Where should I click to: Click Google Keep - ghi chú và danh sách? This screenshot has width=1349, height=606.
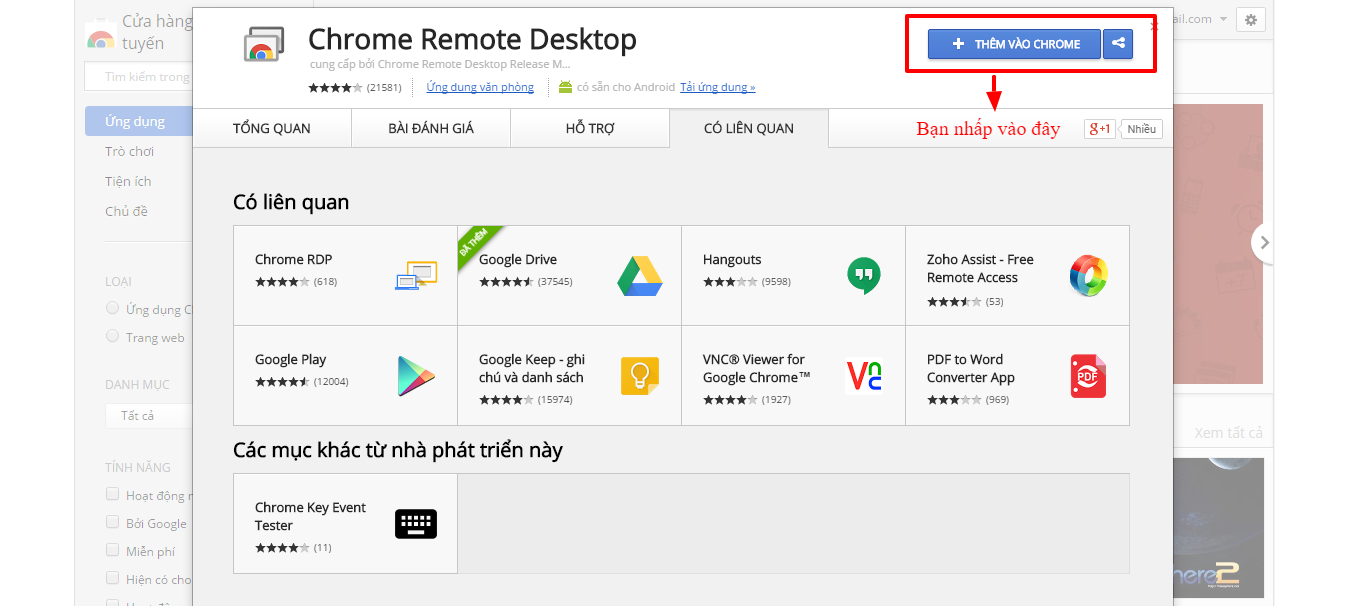pyautogui.click(x=532, y=368)
